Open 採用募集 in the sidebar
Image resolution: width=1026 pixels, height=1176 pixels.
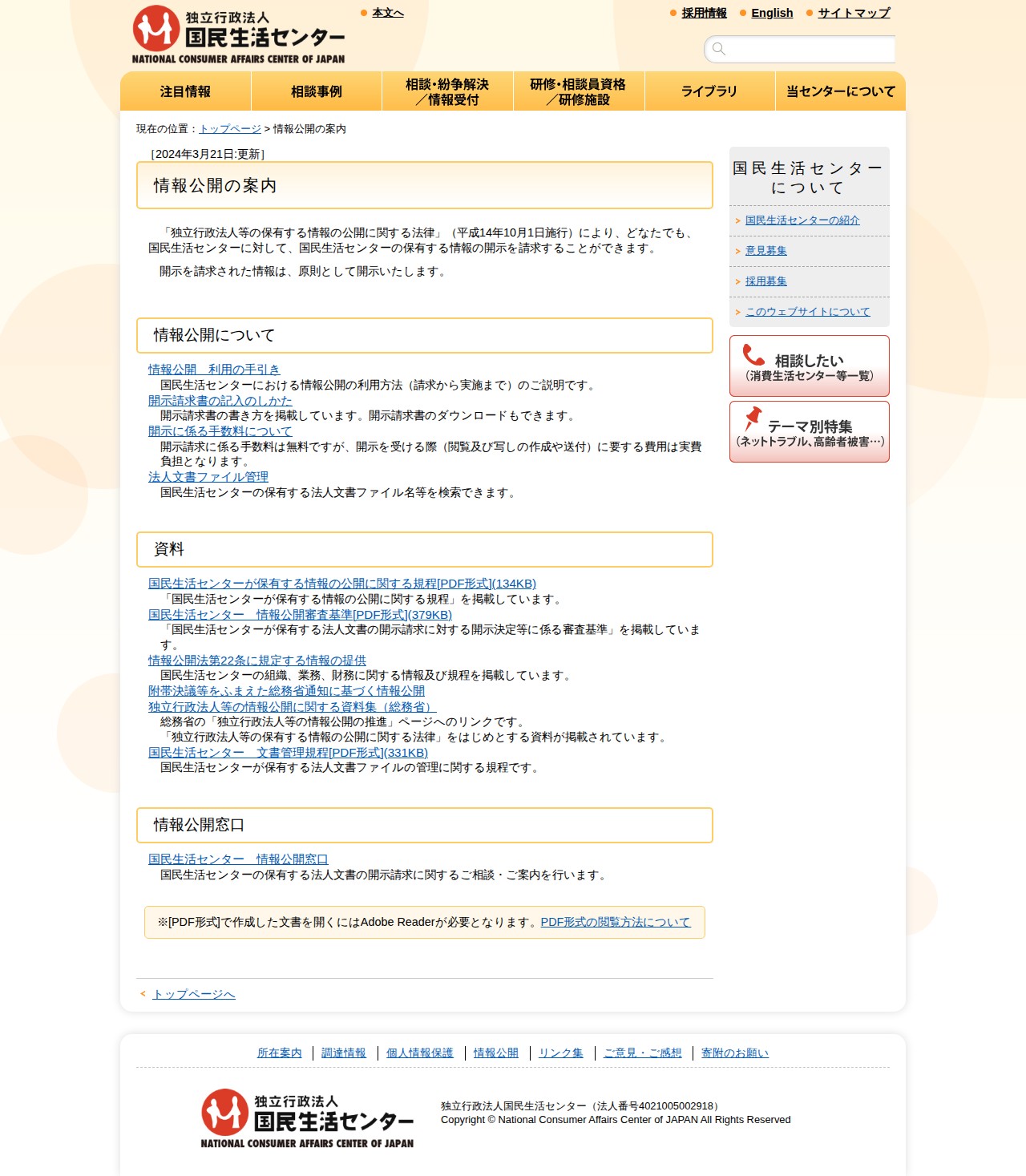(x=766, y=281)
